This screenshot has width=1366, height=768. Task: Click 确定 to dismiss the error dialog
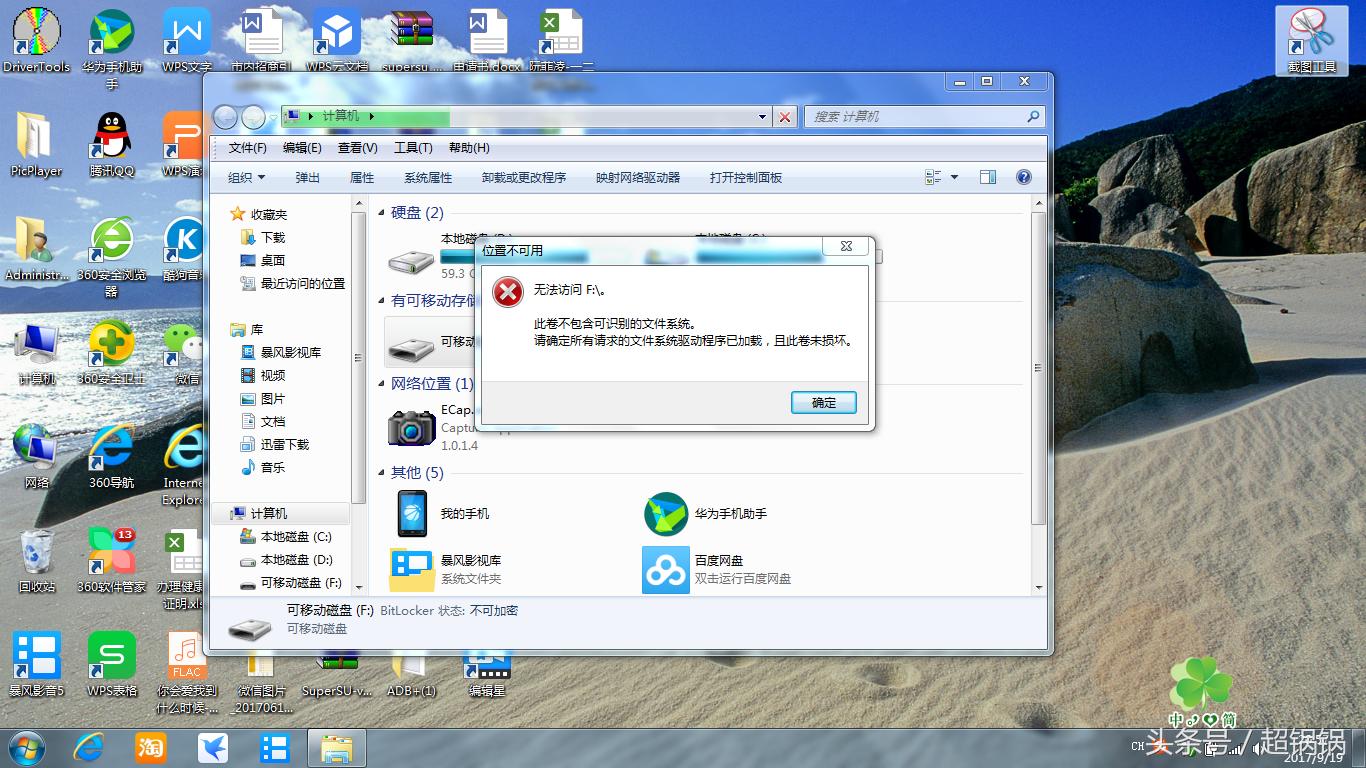[x=823, y=402]
